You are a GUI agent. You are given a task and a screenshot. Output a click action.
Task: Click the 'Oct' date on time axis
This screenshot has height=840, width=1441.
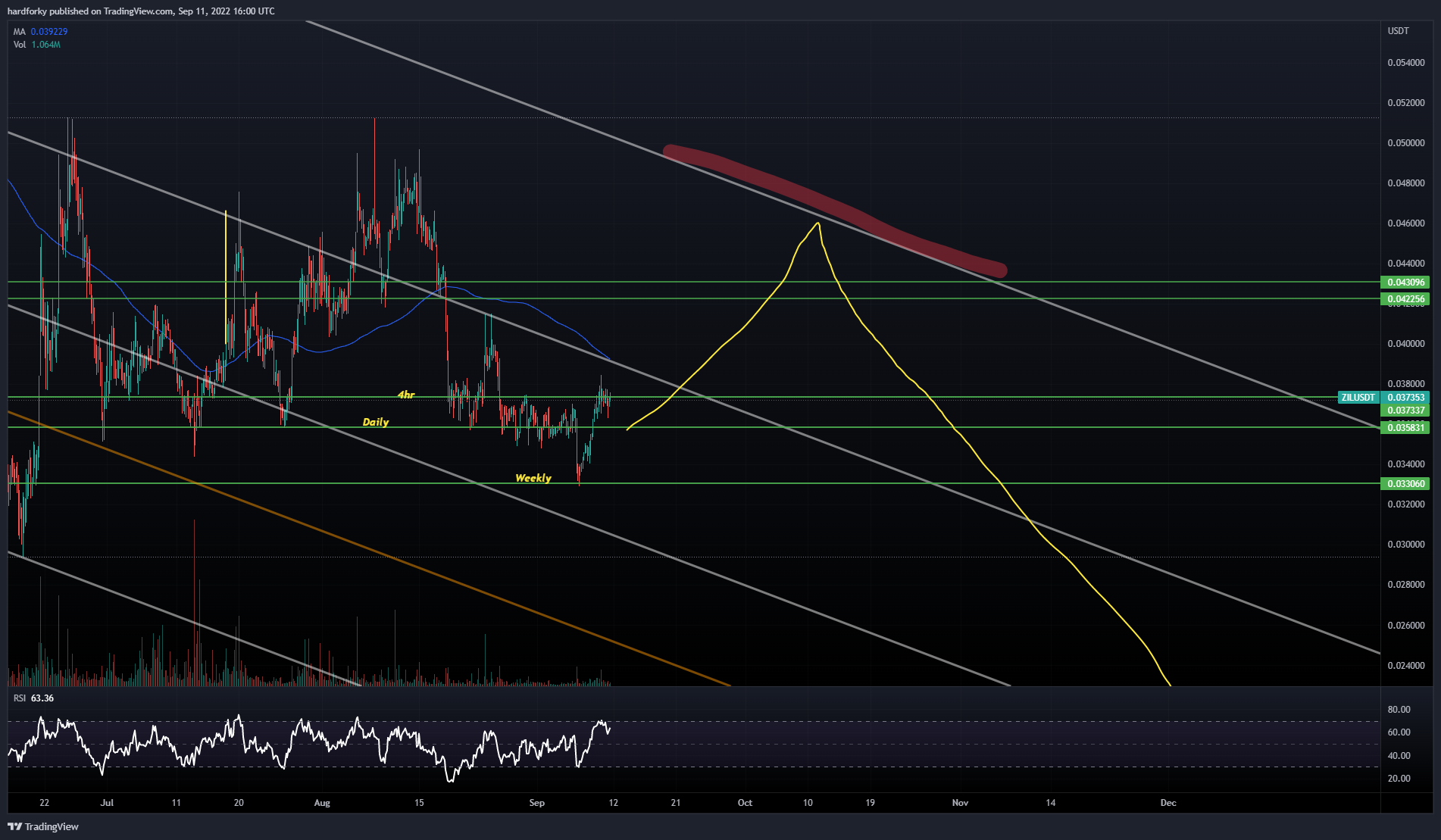[x=745, y=803]
